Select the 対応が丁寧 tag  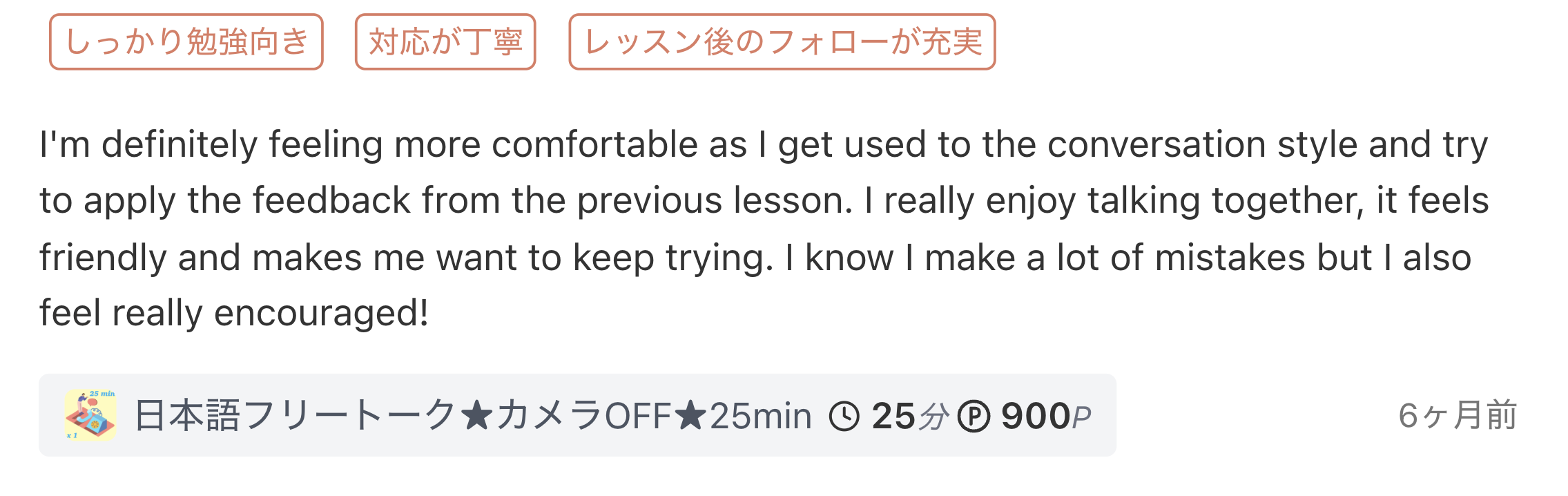coord(445,42)
